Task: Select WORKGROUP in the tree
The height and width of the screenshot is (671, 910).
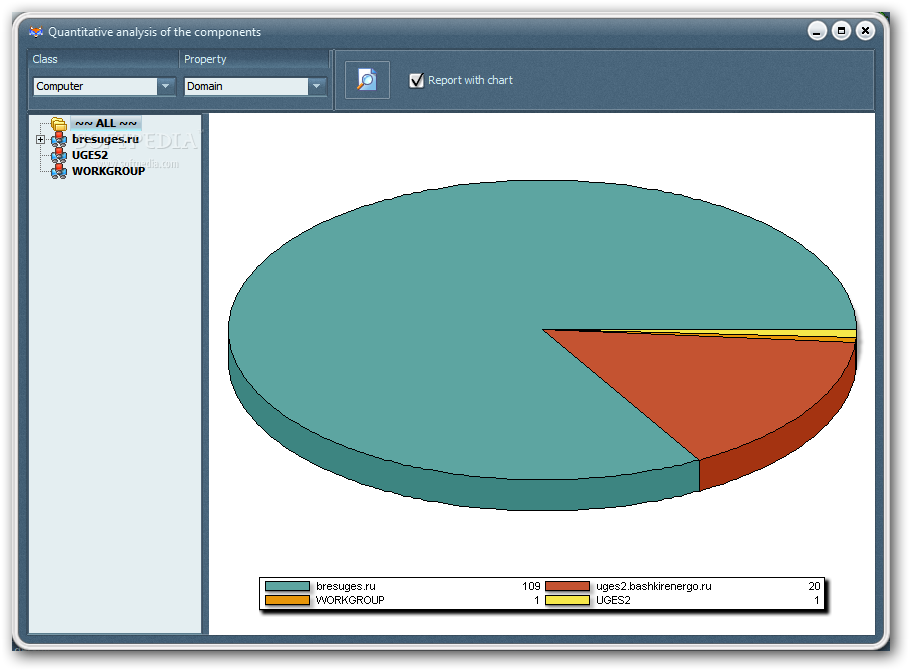Action: [109, 171]
